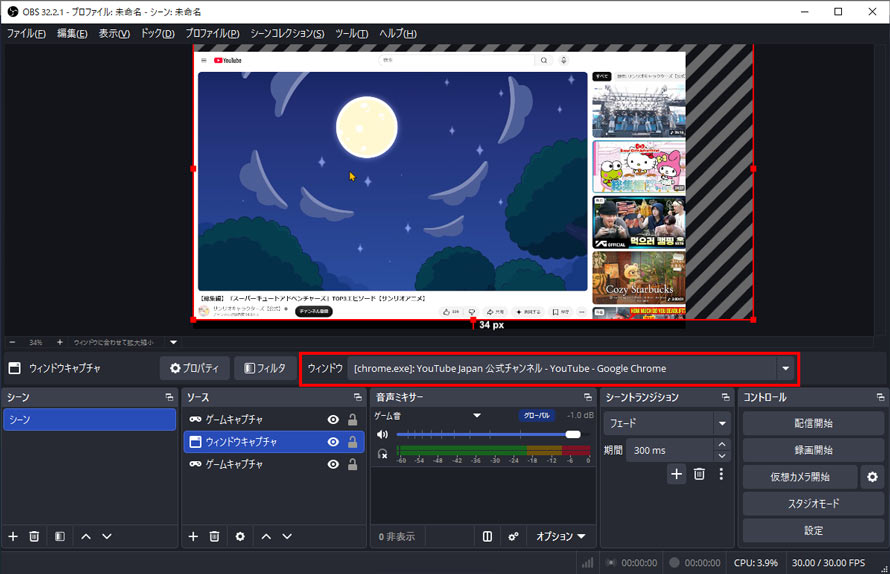Click the 期間 300 ms input field
The height and width of the screenshot is (574, 890).
pos(670,450)
